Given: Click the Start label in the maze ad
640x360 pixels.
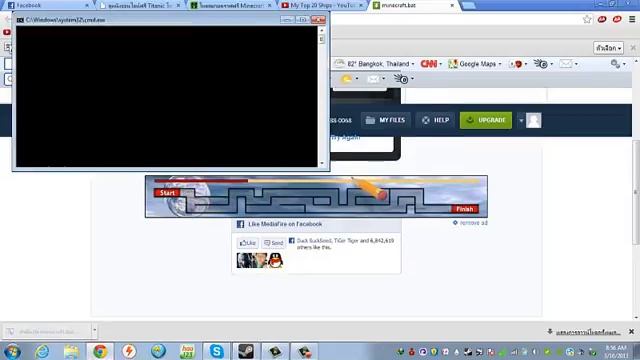Looking at the screenshot, I should (167, 193).
